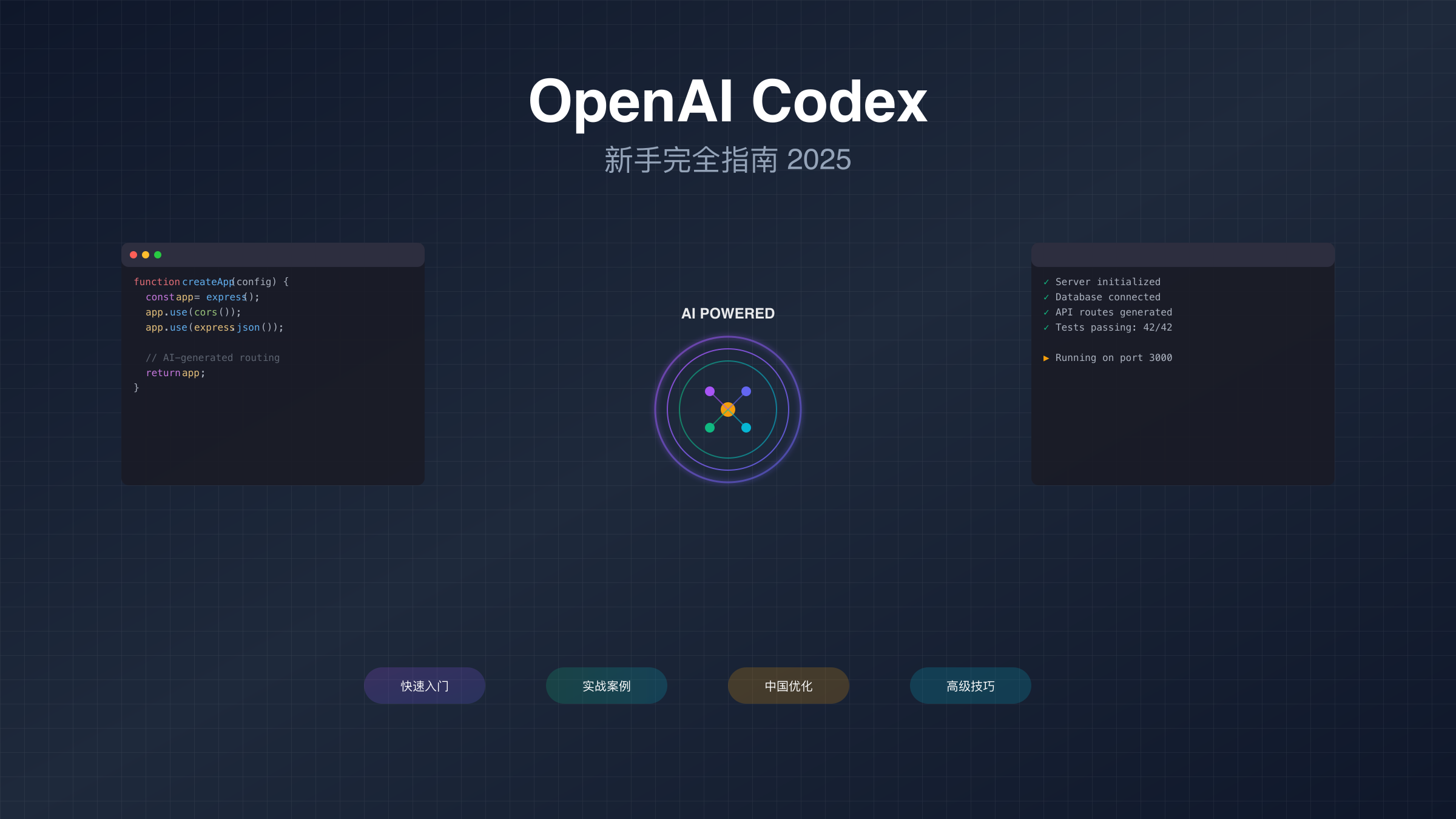Click the AI POWERED label

(728, 314)
